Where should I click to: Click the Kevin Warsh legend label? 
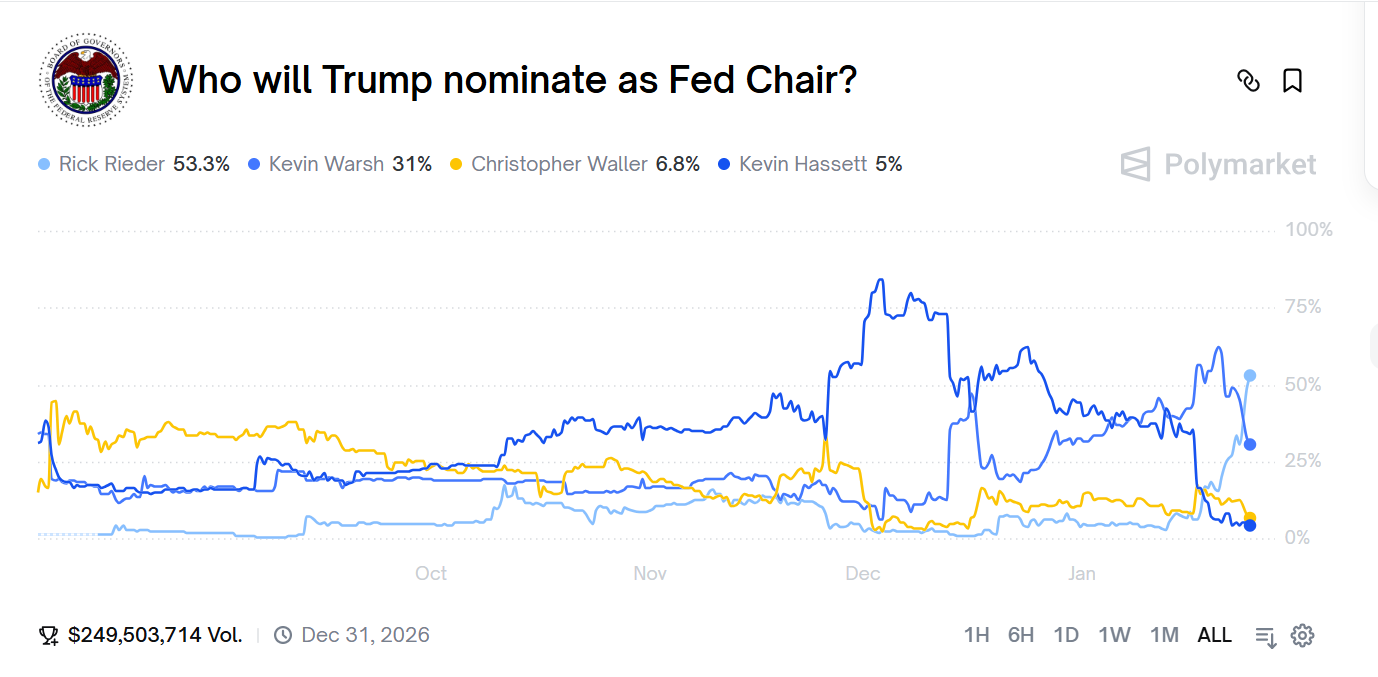click(326, 164)
